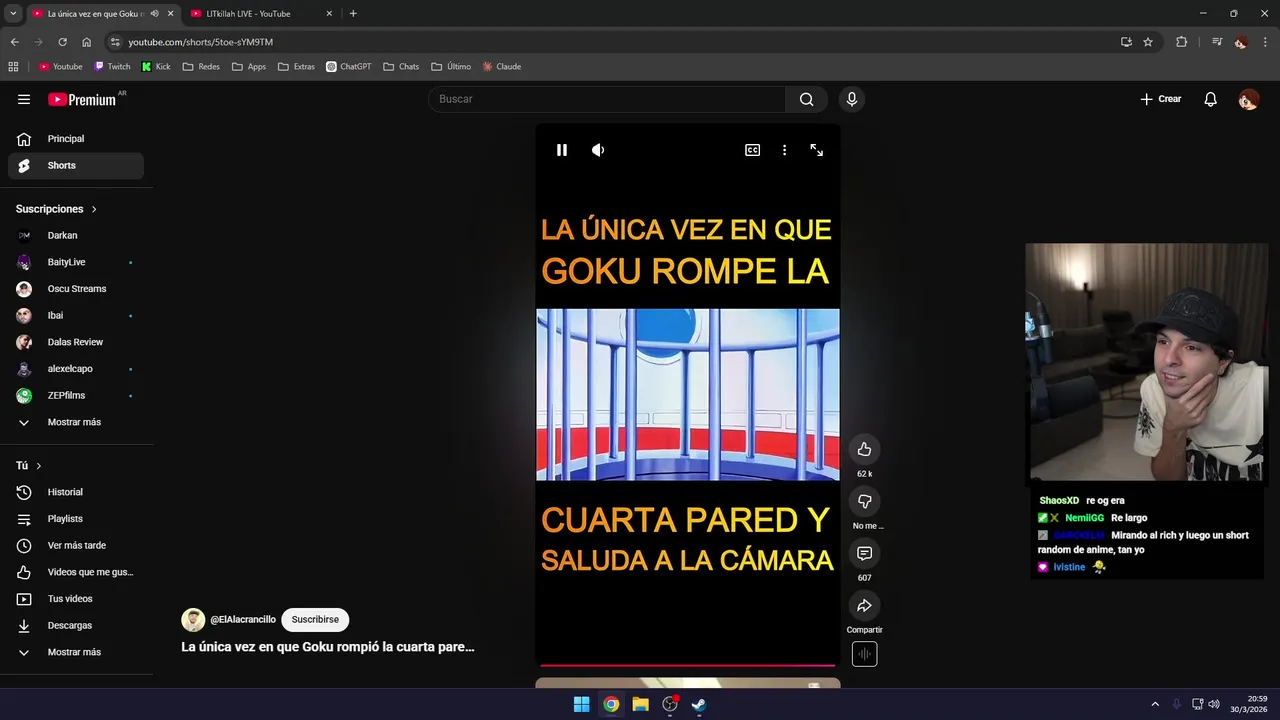Mute the Short's volume icon
This screenshot has width=1280, height=720.
pos(598,150)
